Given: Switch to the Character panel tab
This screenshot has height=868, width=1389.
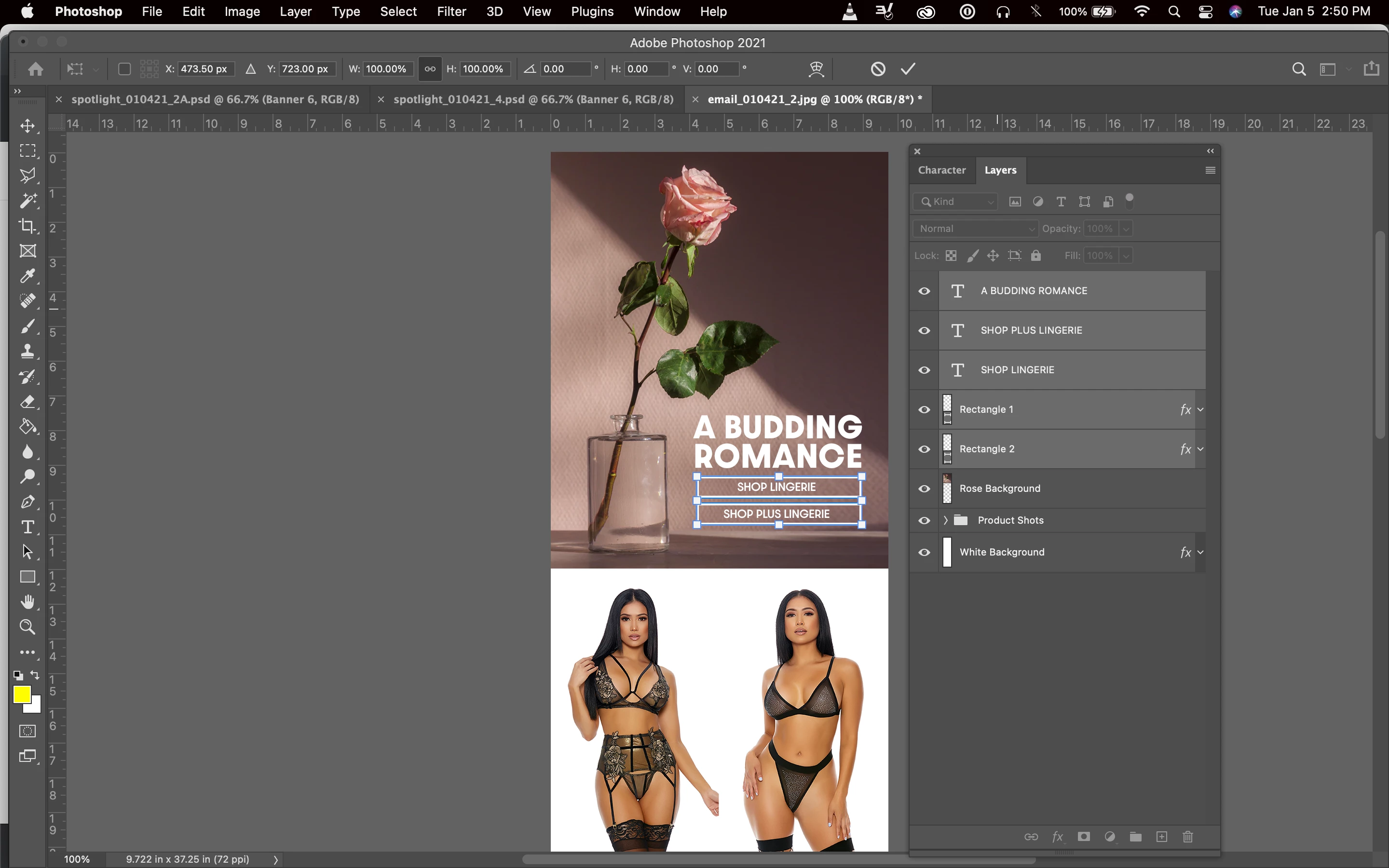Looking at the screenshot, I should (x=941, y=170).
